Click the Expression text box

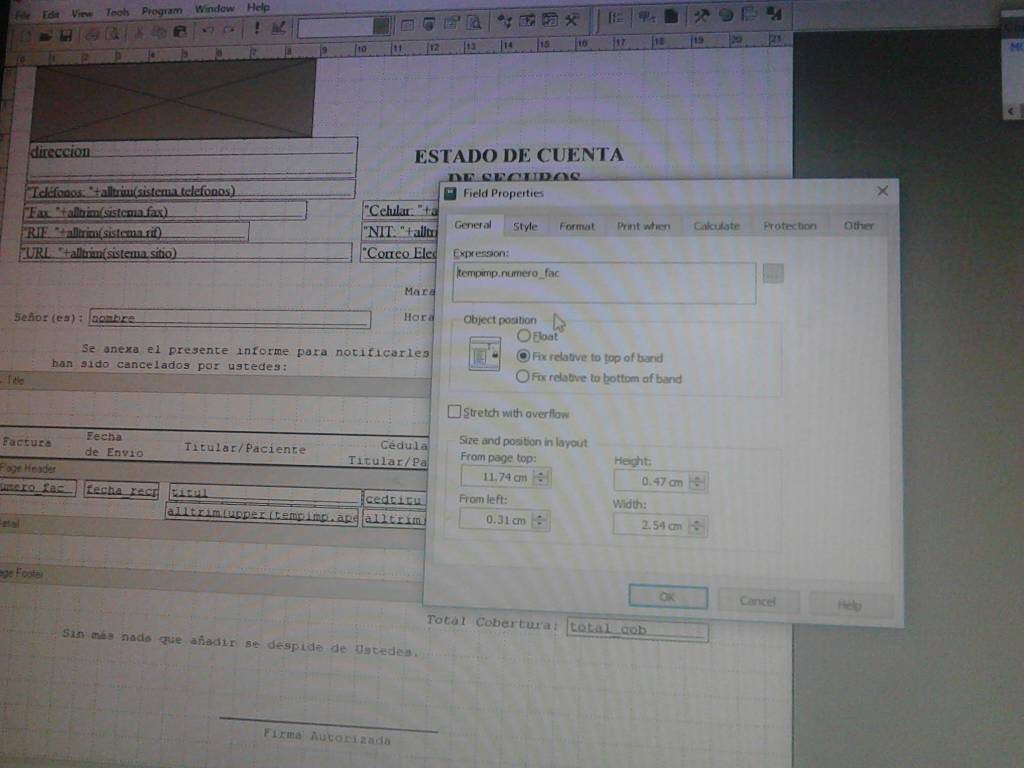(604, 283)
